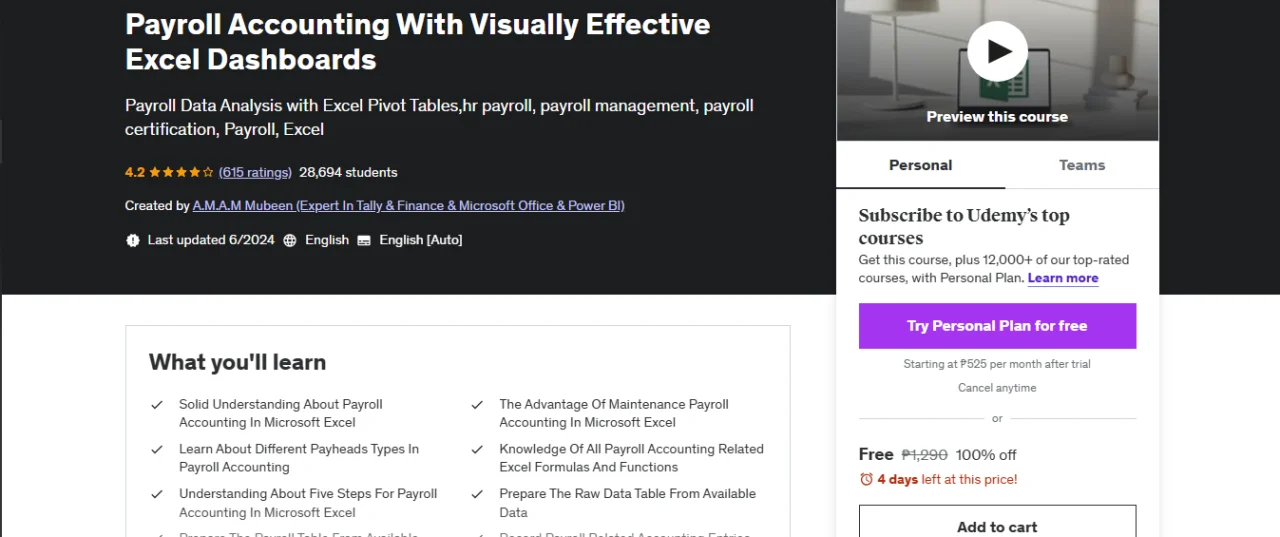Click the globe language icon
1280x537 pixels.
click(x=290, y=240)
